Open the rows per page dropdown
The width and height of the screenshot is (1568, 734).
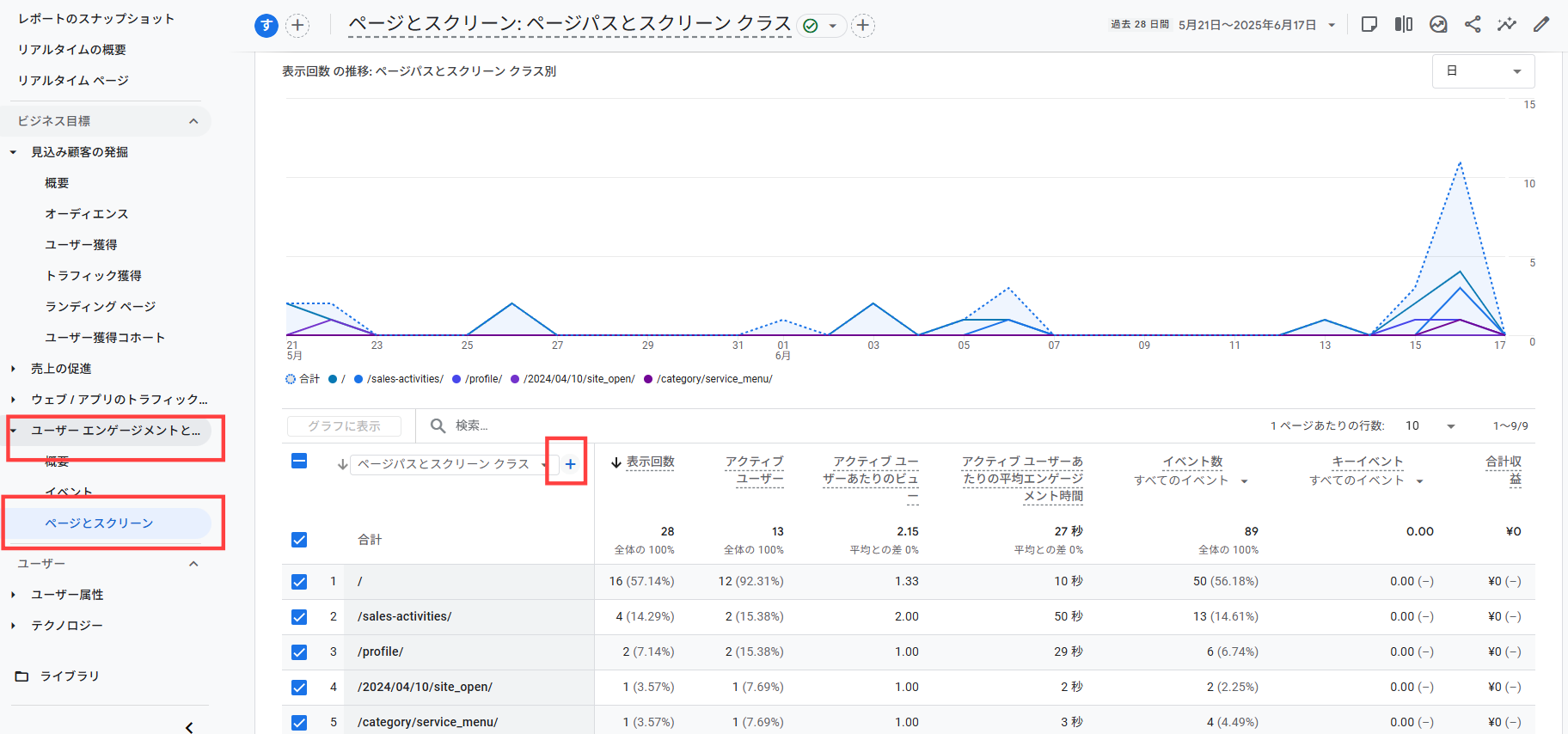coord(1450,426)
